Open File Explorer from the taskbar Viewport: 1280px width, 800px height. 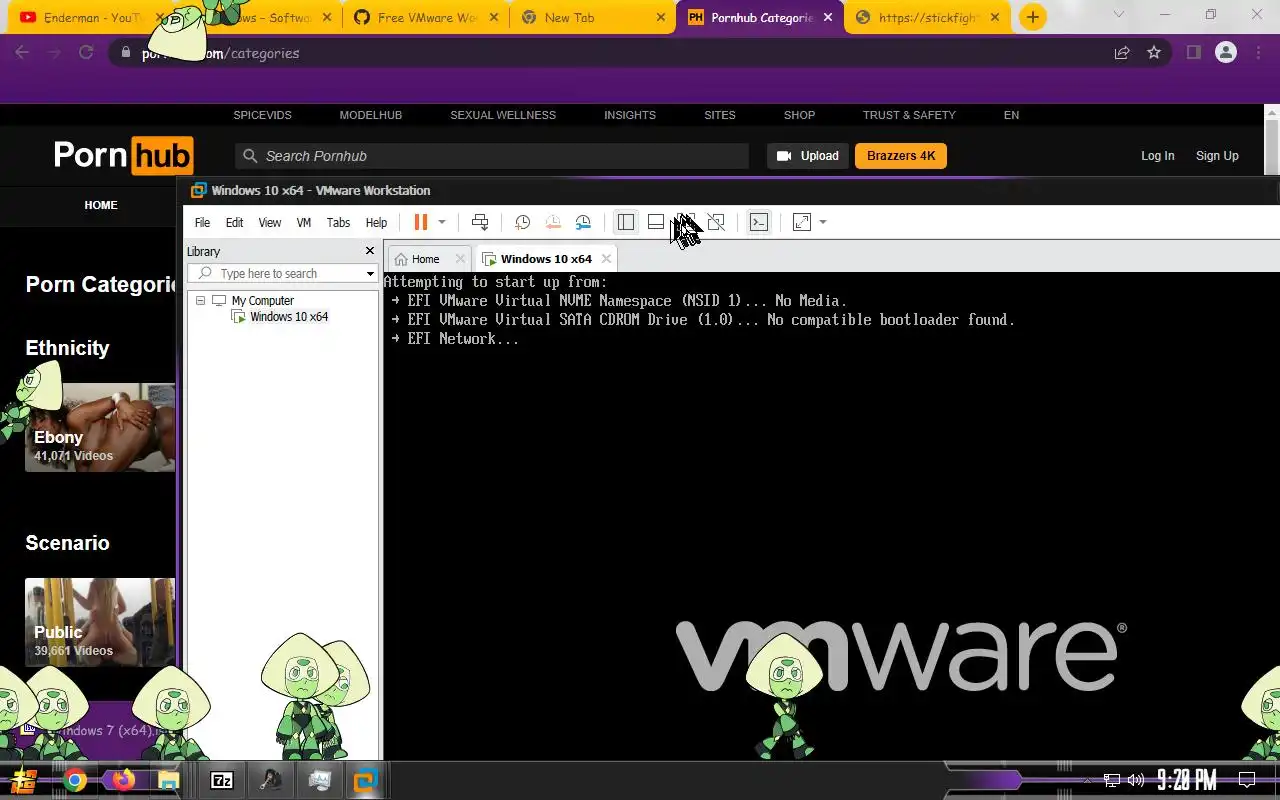pos(168,780)
